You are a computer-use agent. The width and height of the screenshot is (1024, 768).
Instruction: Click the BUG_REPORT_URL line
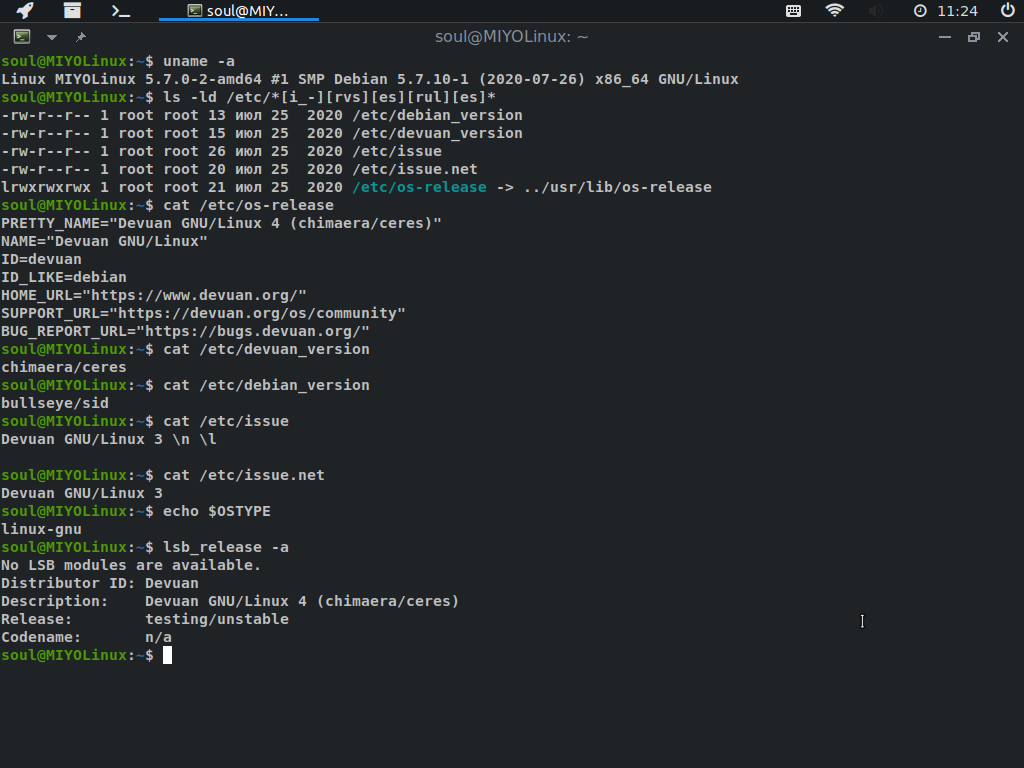185,331
